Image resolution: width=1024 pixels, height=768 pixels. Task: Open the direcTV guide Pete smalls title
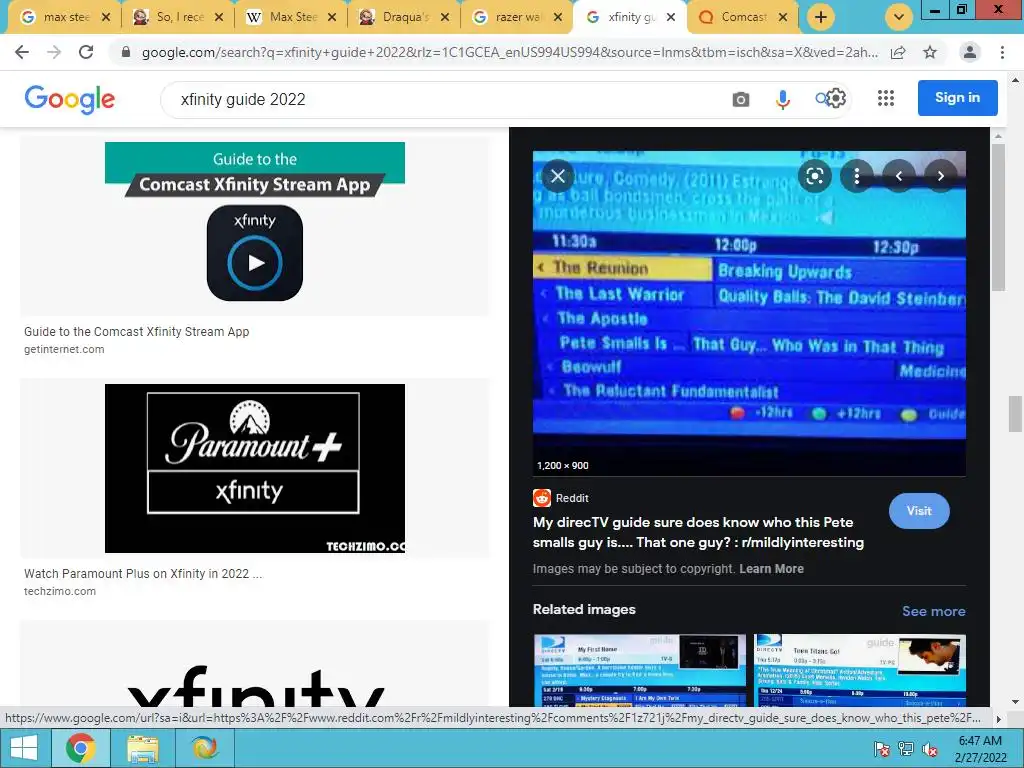698,532
